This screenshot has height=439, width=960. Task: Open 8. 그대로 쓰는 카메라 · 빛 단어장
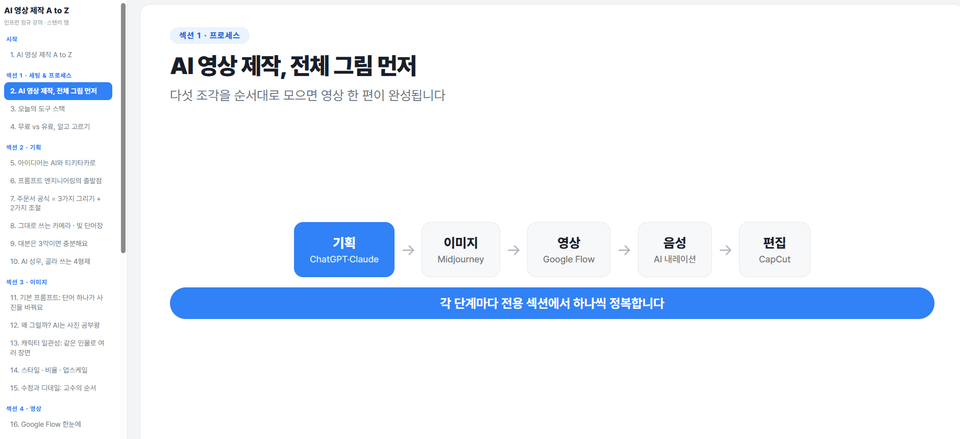tap(58, 225)
